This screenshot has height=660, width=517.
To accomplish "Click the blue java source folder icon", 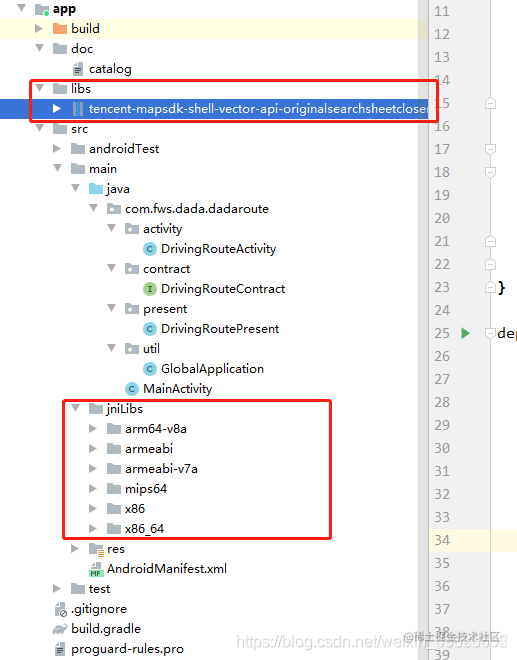I will pos(96,189).
